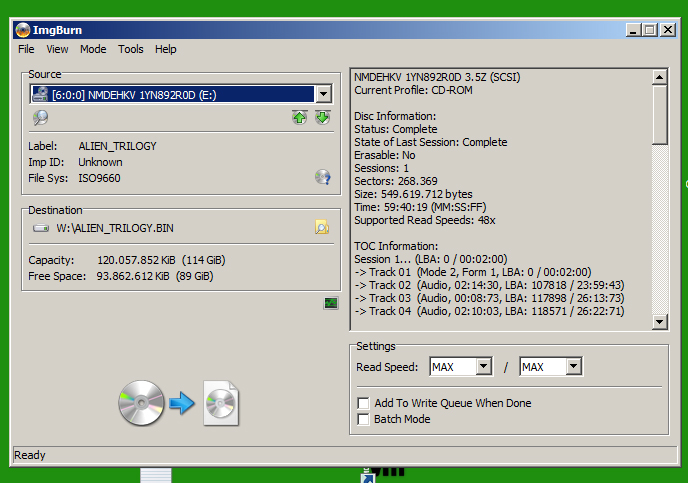Click the info panel scrollbar thumb

click(x=659, y=114)
